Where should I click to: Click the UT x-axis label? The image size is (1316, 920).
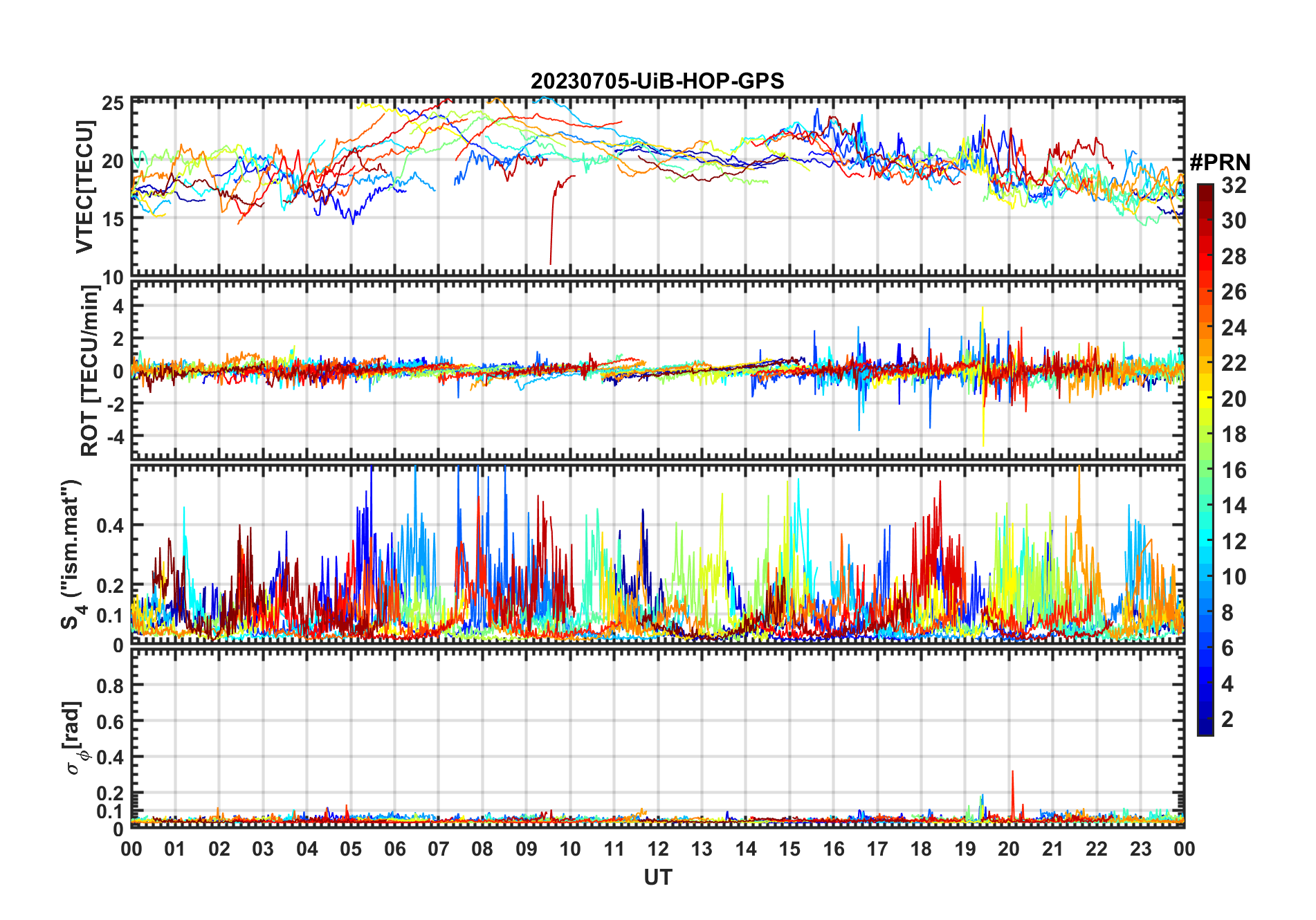click(x=658, y=878)
